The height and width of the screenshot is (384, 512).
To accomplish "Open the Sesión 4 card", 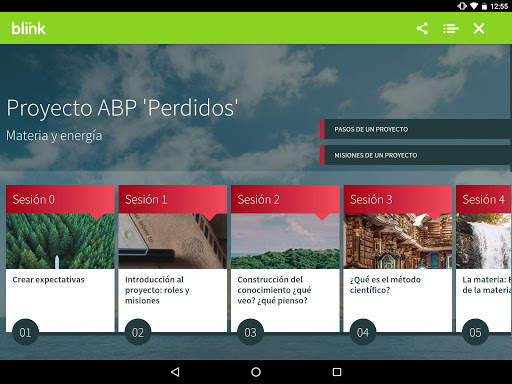I will point(484,259).
